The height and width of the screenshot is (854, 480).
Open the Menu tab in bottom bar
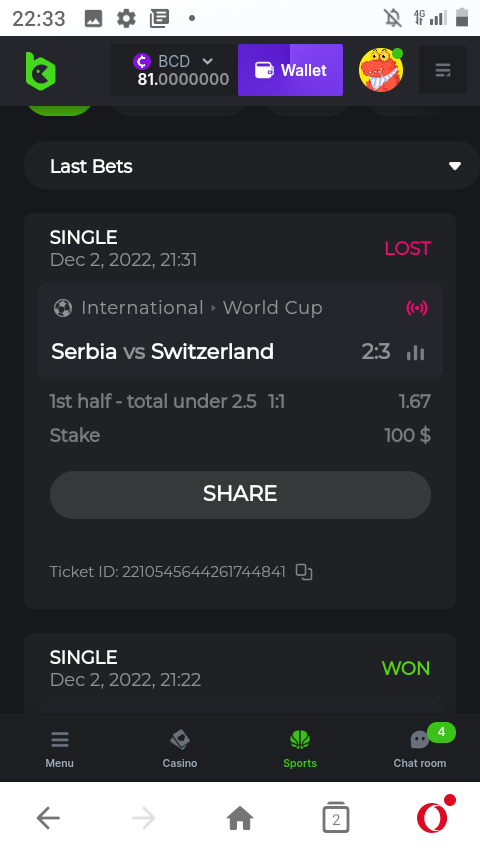(x=59, y=749)
